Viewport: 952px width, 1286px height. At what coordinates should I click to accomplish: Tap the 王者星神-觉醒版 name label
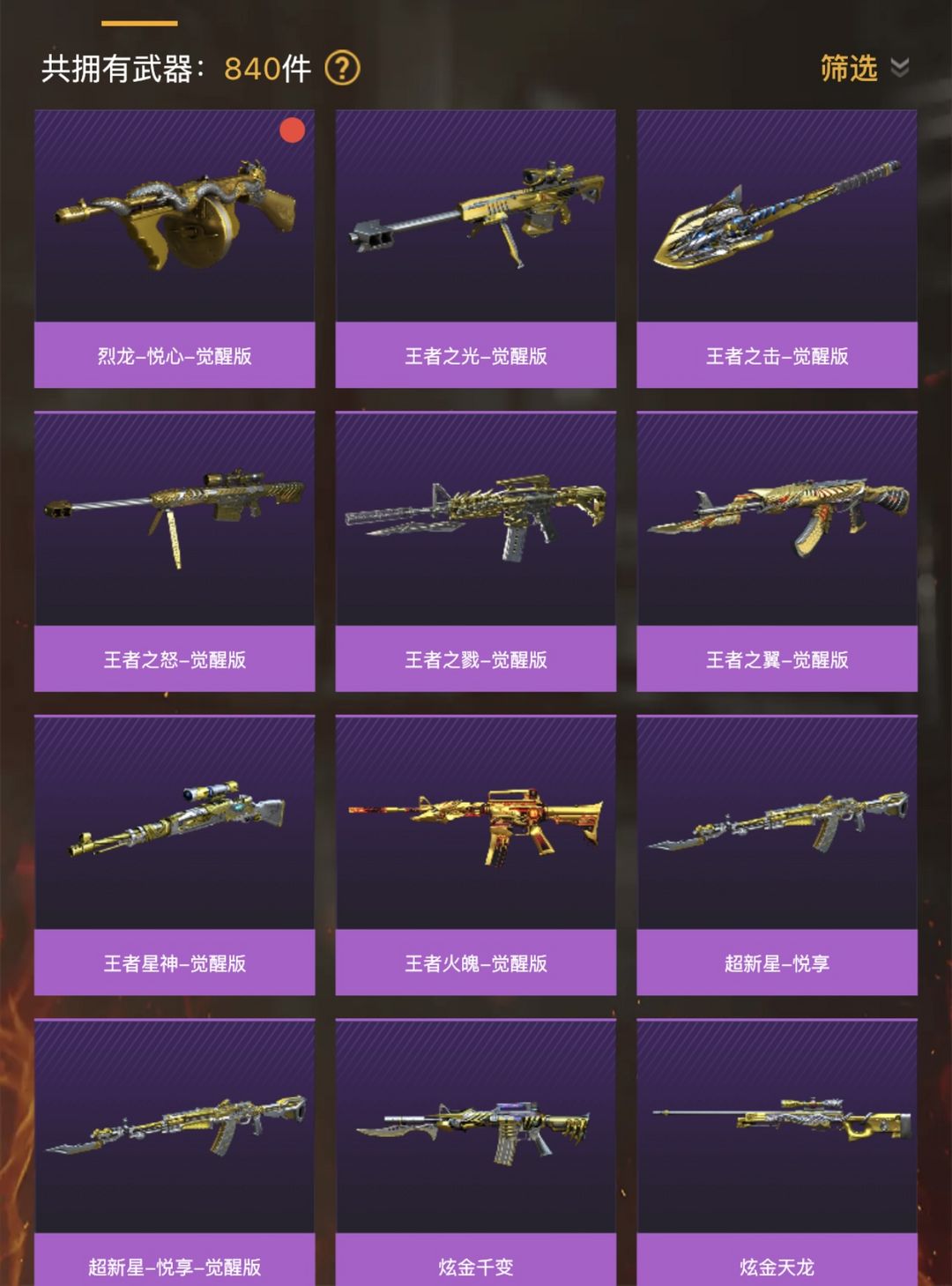coord(175,963)
